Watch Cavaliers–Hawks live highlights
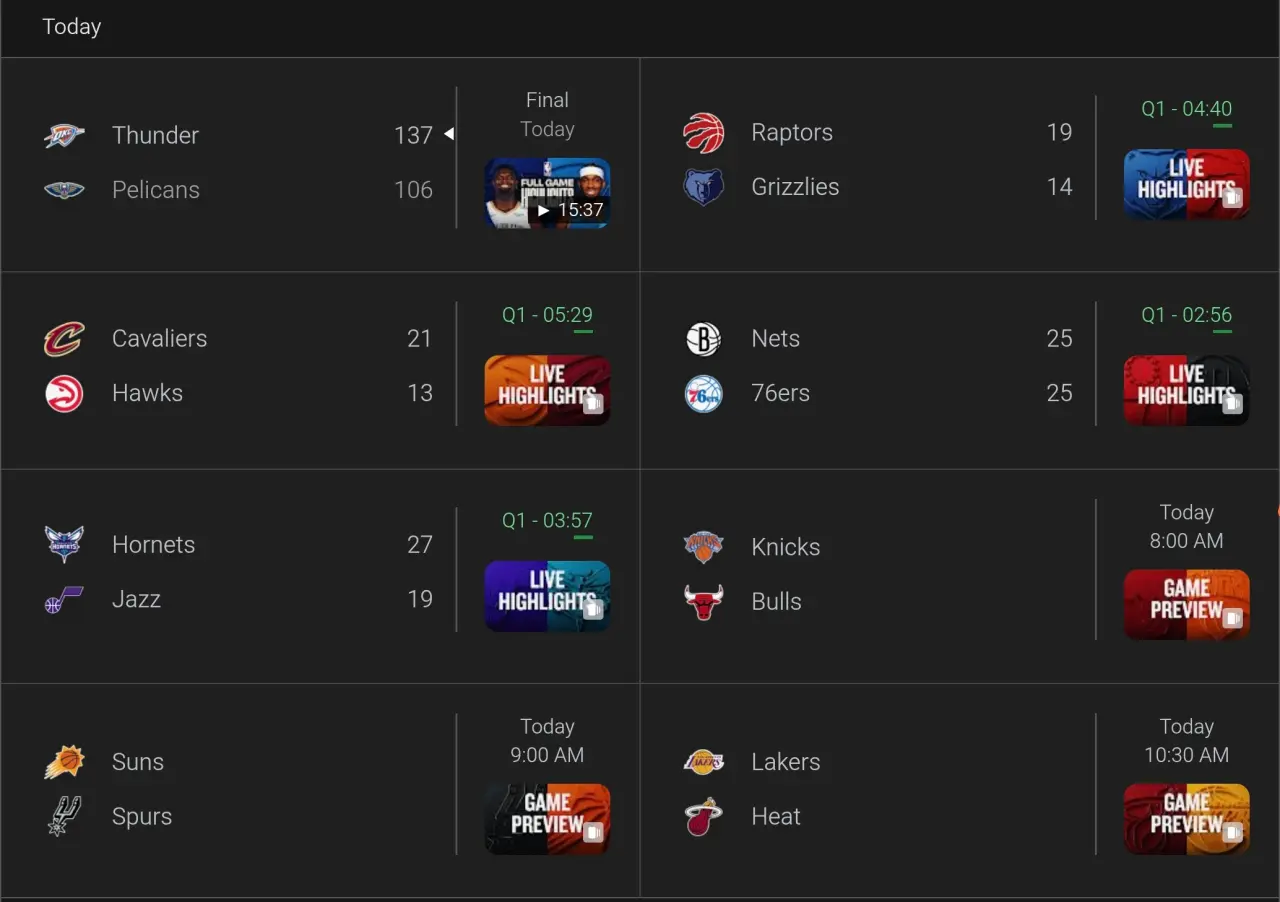The height and width of the screenshot is (902, 1280). click(547, 390)
